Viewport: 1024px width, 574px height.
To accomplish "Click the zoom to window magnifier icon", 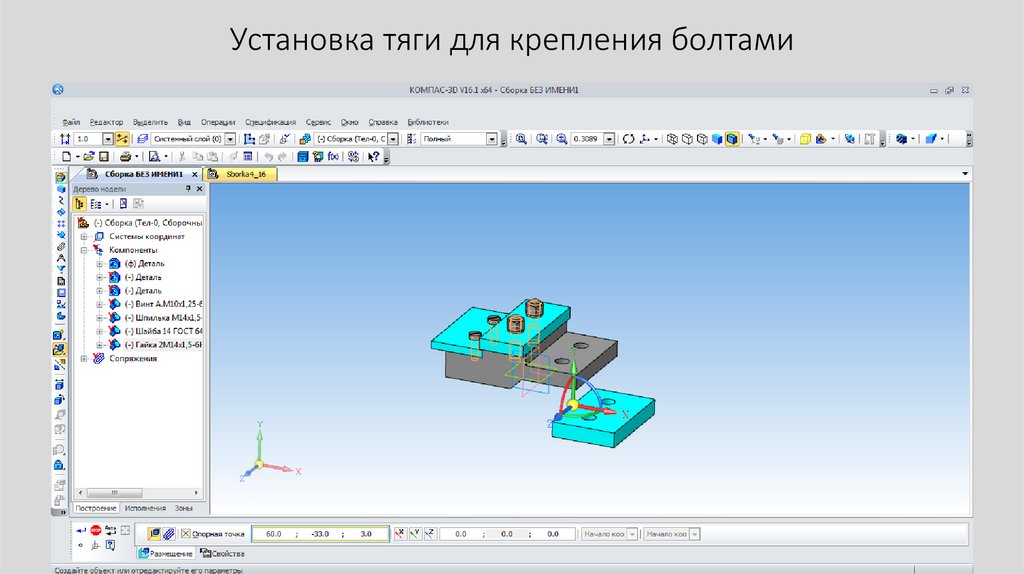I will click(521, 139).
